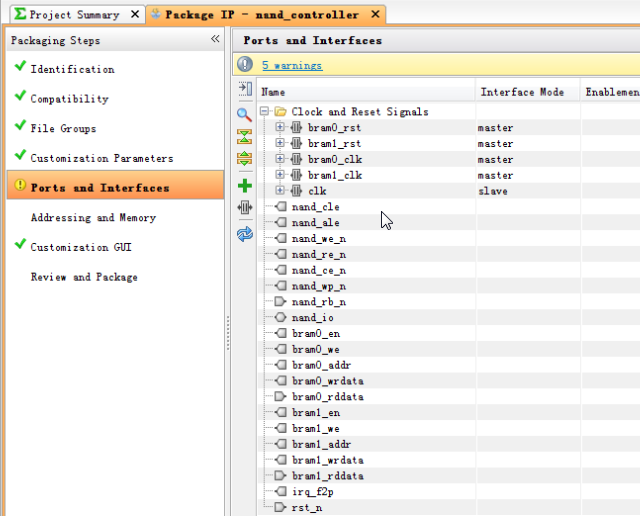Open the Review and Package step
This screenshot has width=640, height=516.
84,277
